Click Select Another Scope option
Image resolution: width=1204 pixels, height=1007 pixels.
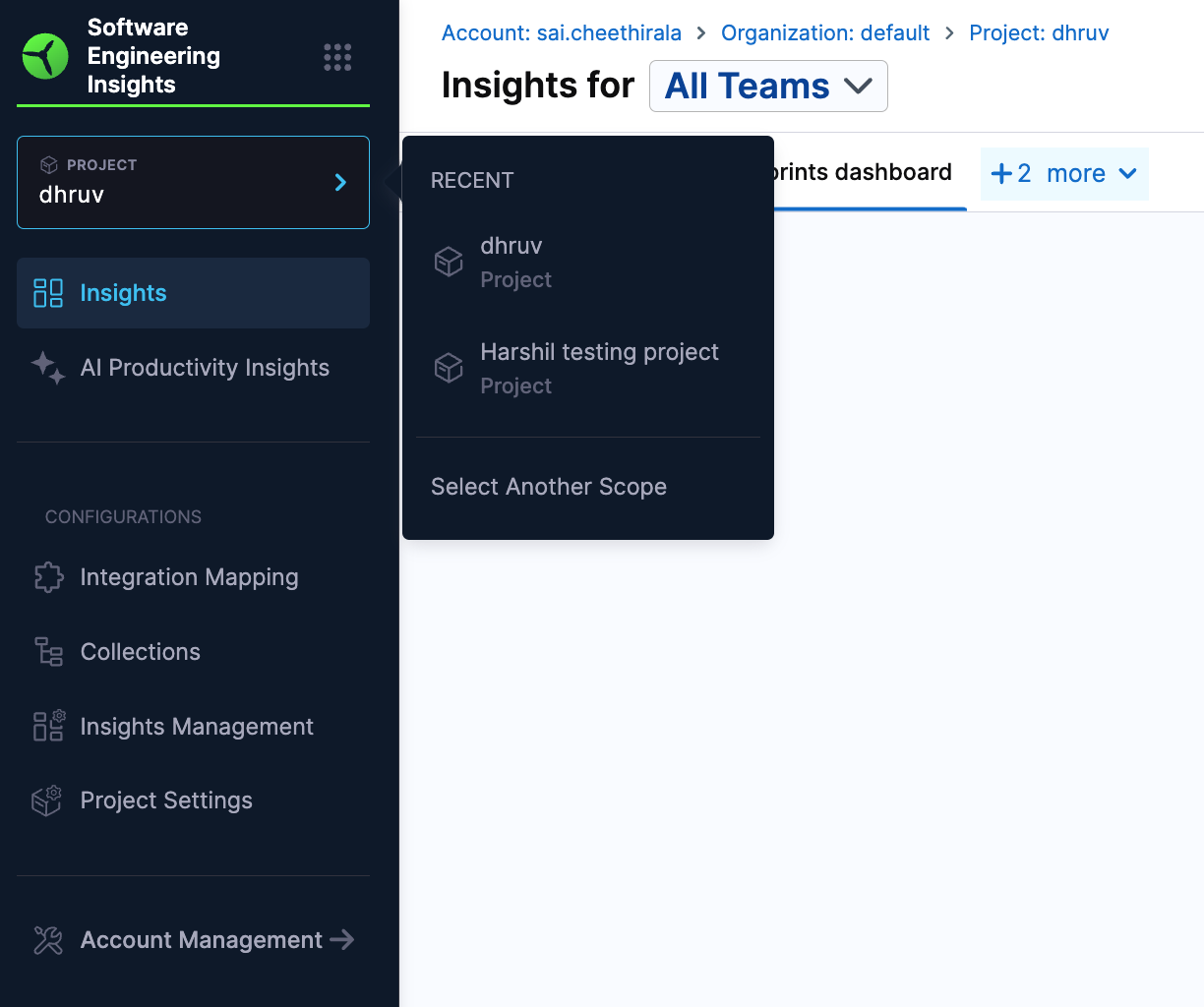549,487
